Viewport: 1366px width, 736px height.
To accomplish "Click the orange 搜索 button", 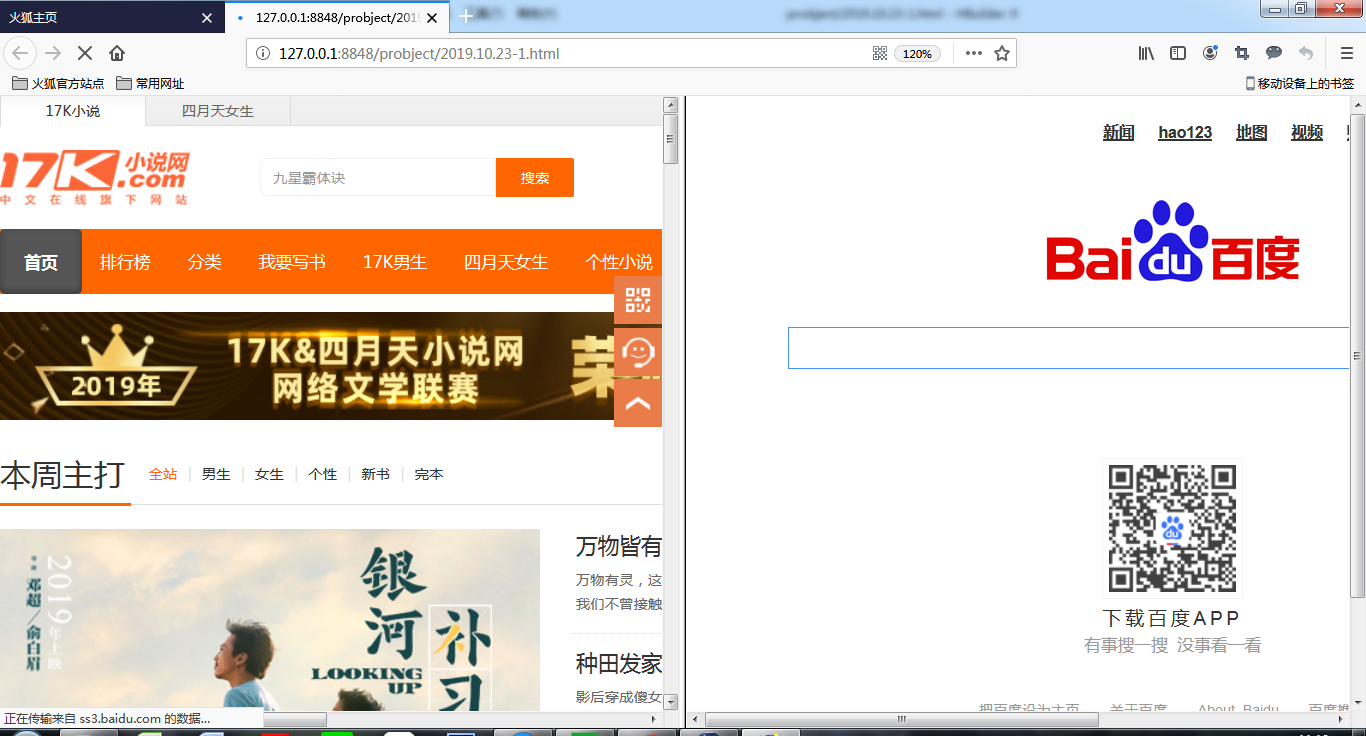I will [x=535, y=178].
